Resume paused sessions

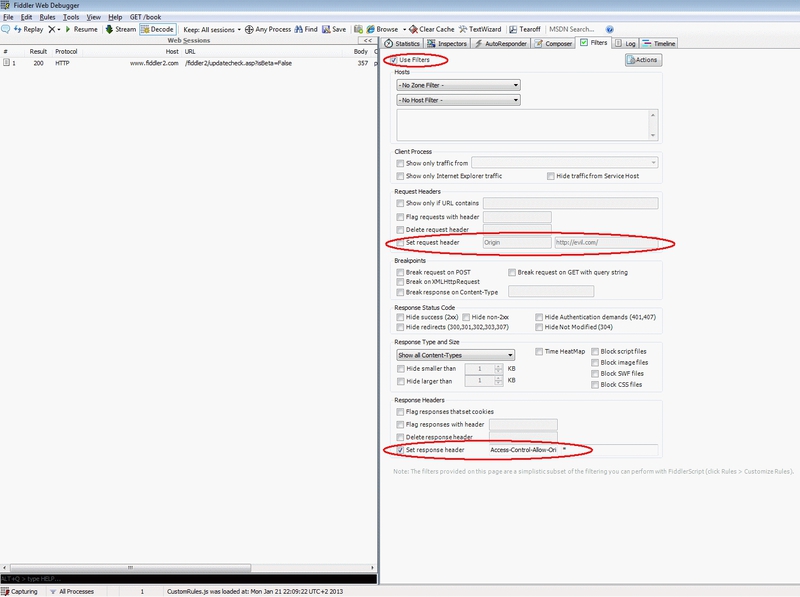(81, 30)
